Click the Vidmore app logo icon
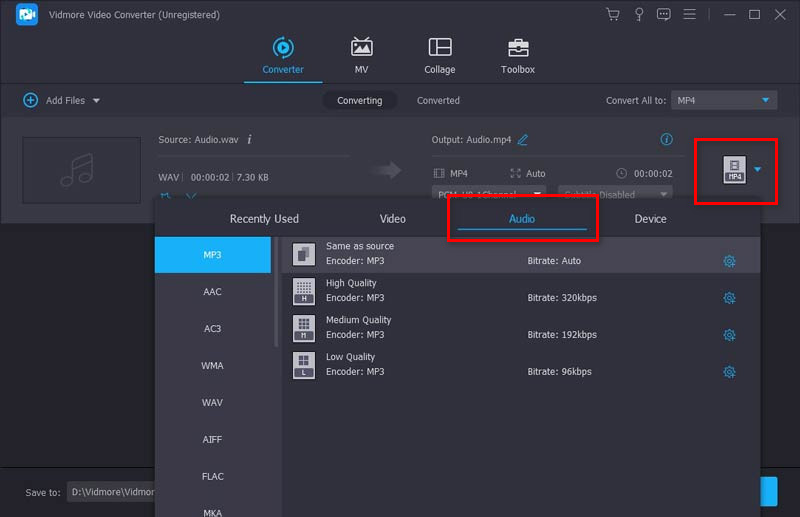Viewport: 800px width, 517px height. point(27,14)
